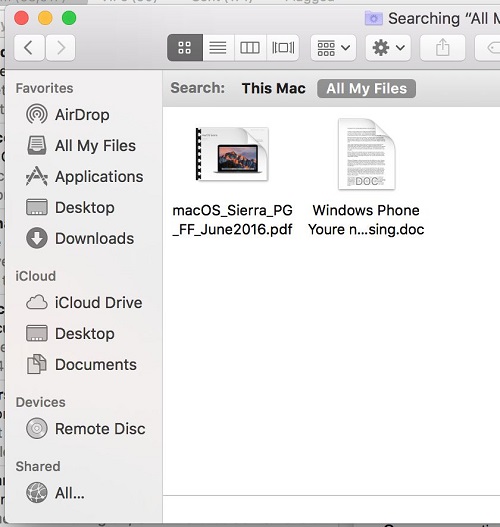Open the item arrangement dropdown
The width and height of the screenshot is (500, 527).
333,48
